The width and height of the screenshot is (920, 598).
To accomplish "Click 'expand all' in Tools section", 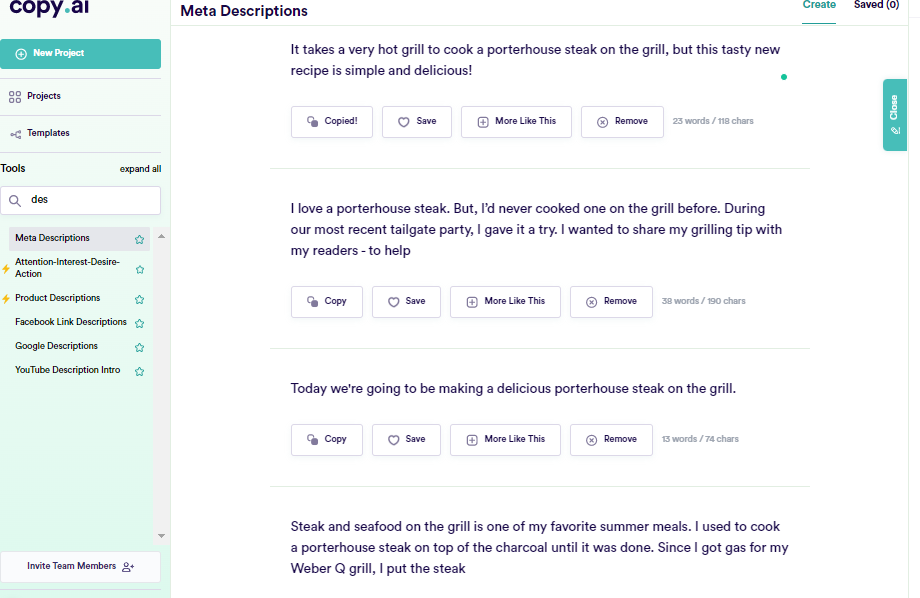I will [140, 169].
